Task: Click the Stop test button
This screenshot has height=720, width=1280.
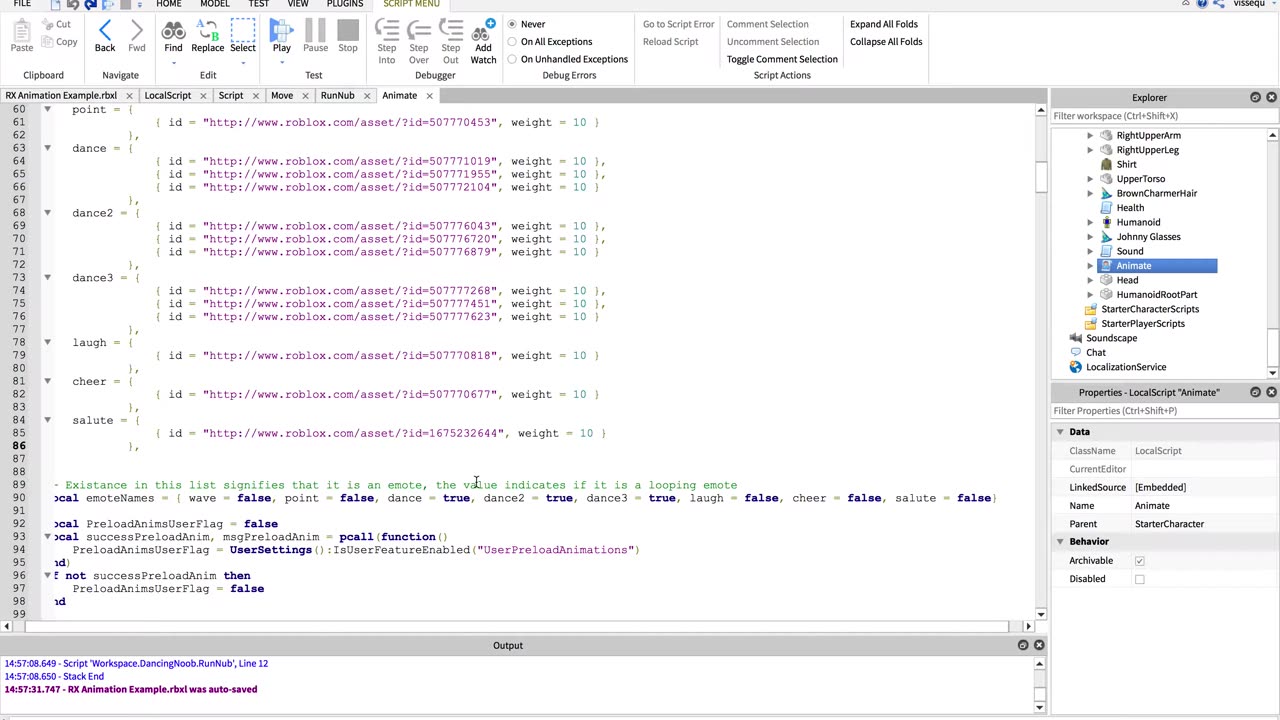Action: click(348, 30)
